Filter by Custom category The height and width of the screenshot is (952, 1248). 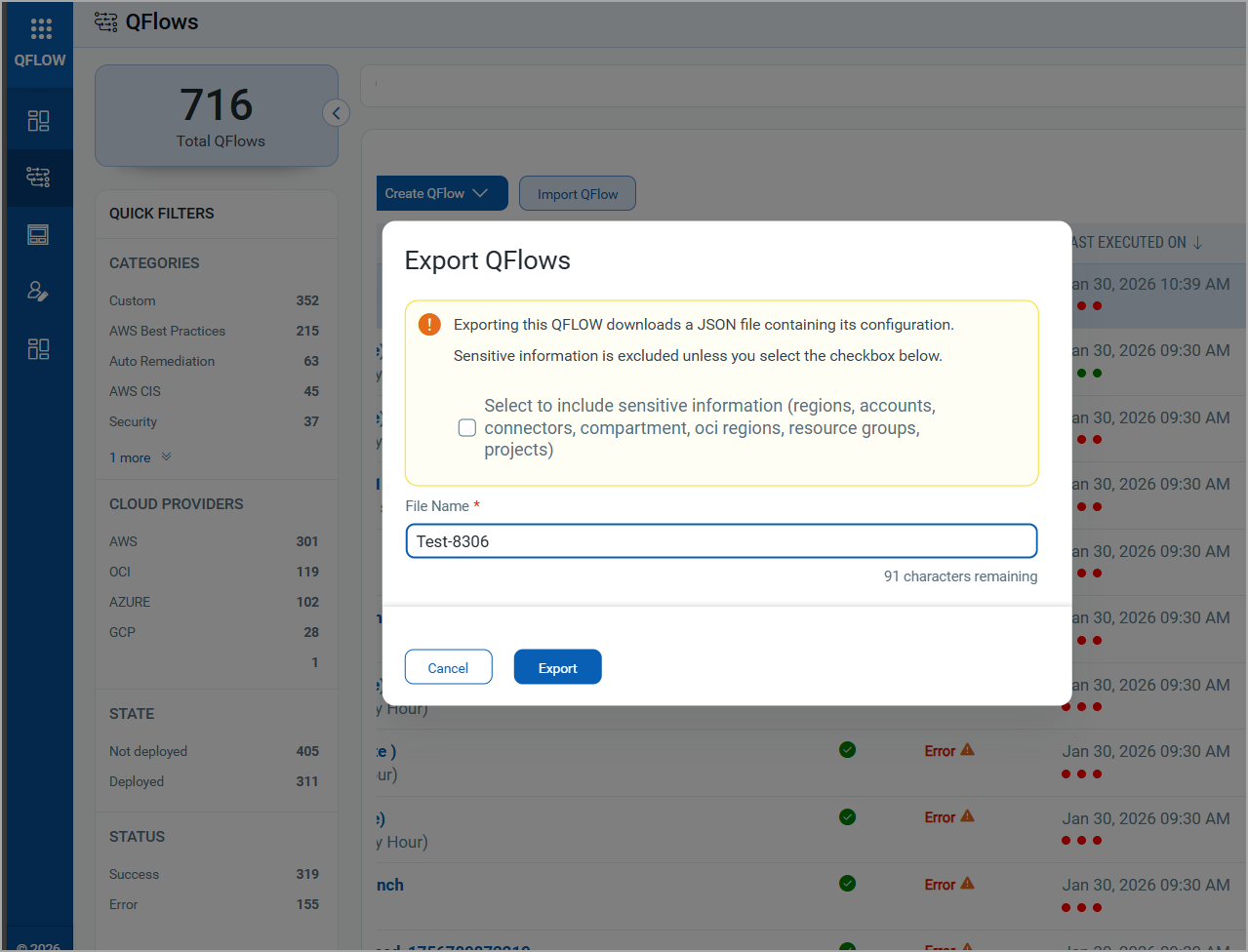(133, 300)
